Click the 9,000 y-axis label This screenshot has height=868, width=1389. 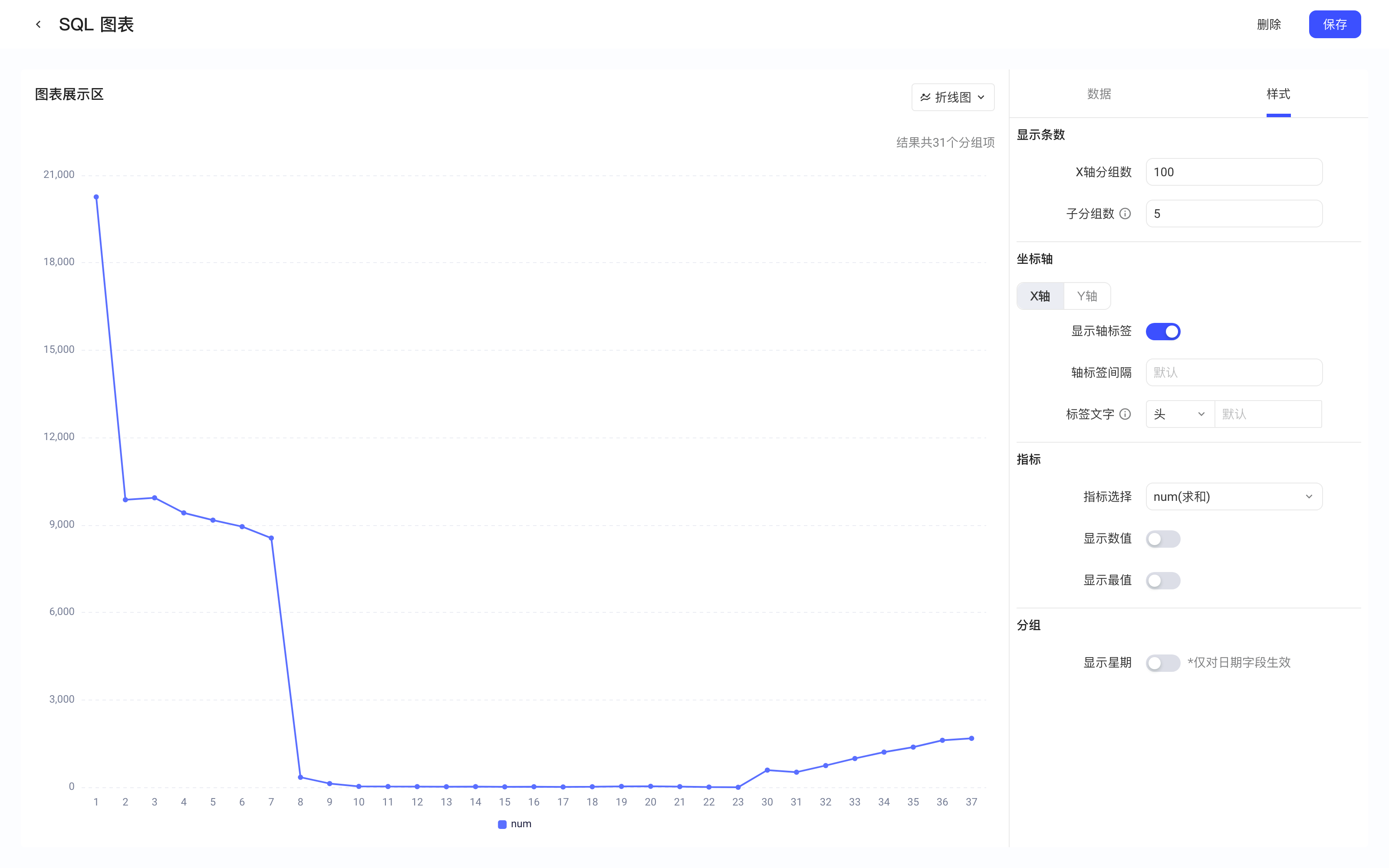click(x=61, y=524)
